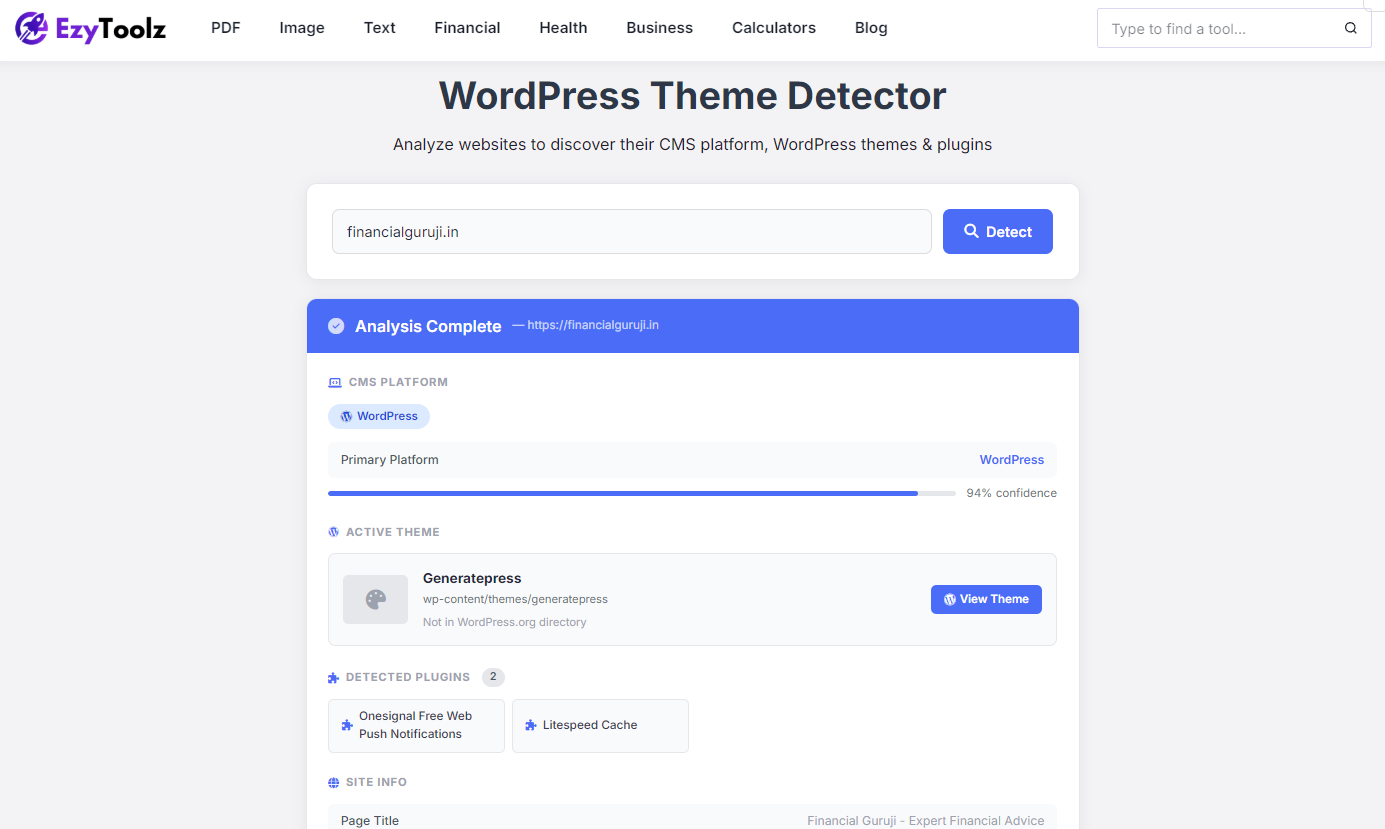Viewport: 1385px width, 829px height.
Task: Click the WordPress icon beside ACTIVE THEME heading
Action: click(x=333, y=531)
